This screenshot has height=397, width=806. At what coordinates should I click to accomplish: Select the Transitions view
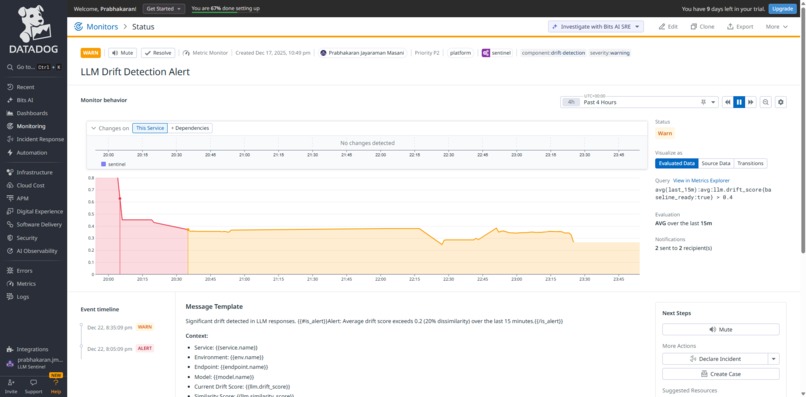click(x=750, y=164)
